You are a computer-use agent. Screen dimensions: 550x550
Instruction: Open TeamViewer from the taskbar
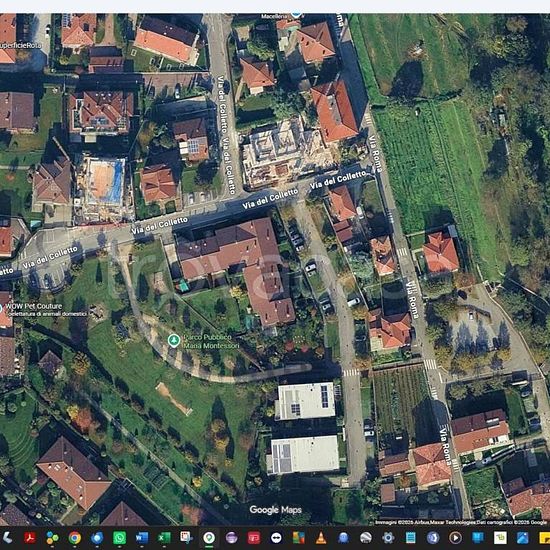coord(276,538)
